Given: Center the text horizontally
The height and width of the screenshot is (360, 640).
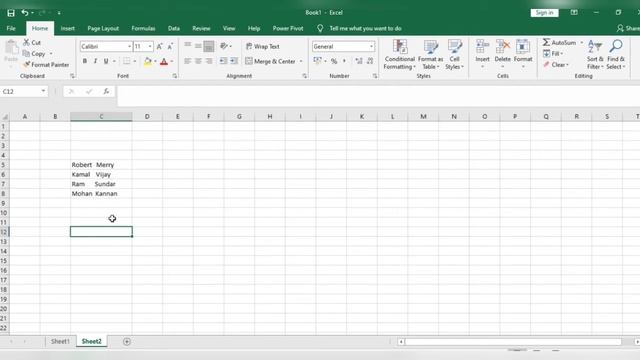Looking at the screenshot, I should click(198, 61).
